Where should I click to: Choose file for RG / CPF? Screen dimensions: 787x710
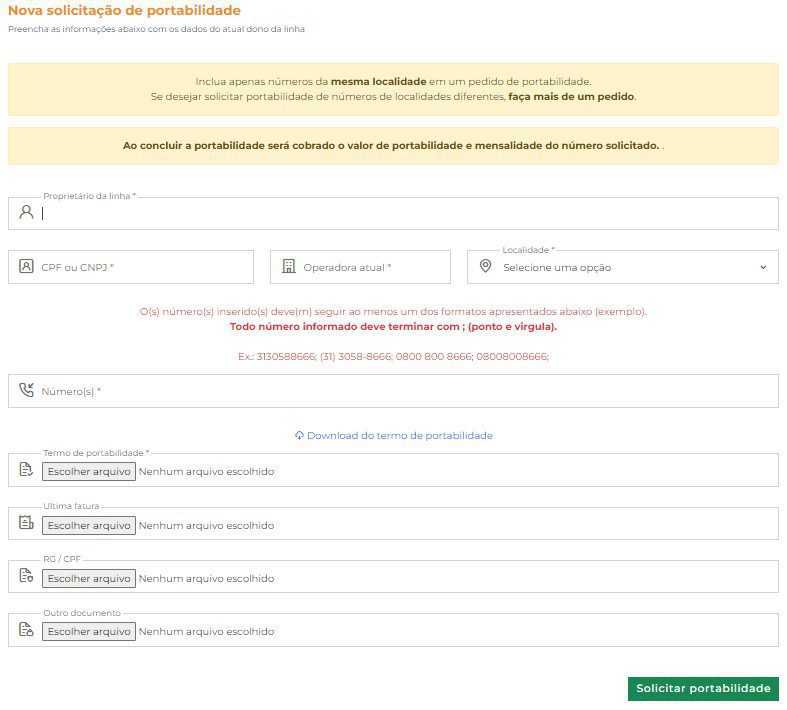pyautogui.click(x=88, y=578)
